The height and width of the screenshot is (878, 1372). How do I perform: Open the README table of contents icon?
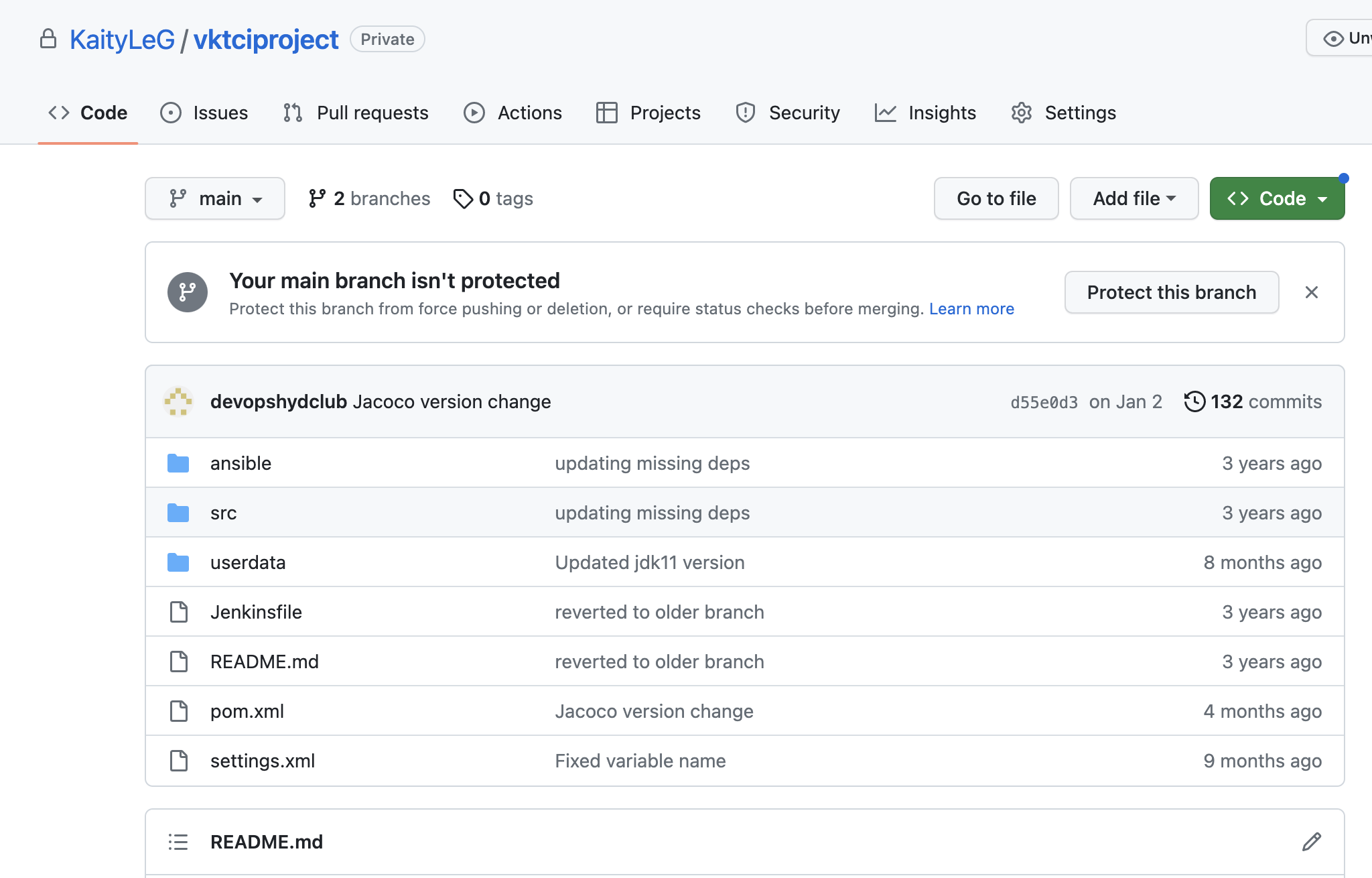point(178,842)
